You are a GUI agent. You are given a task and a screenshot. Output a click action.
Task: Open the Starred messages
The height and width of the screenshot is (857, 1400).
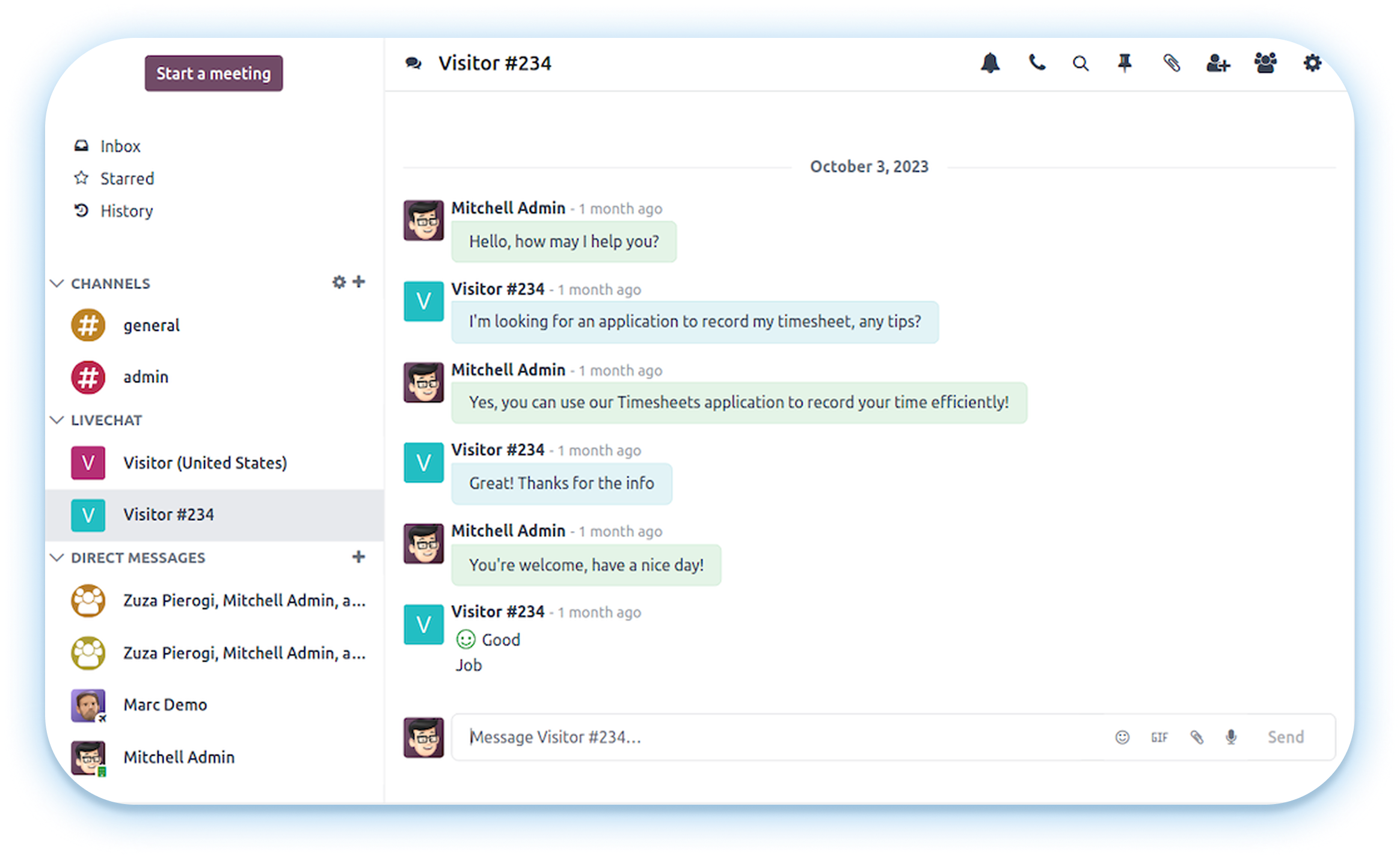pos(127,179)
